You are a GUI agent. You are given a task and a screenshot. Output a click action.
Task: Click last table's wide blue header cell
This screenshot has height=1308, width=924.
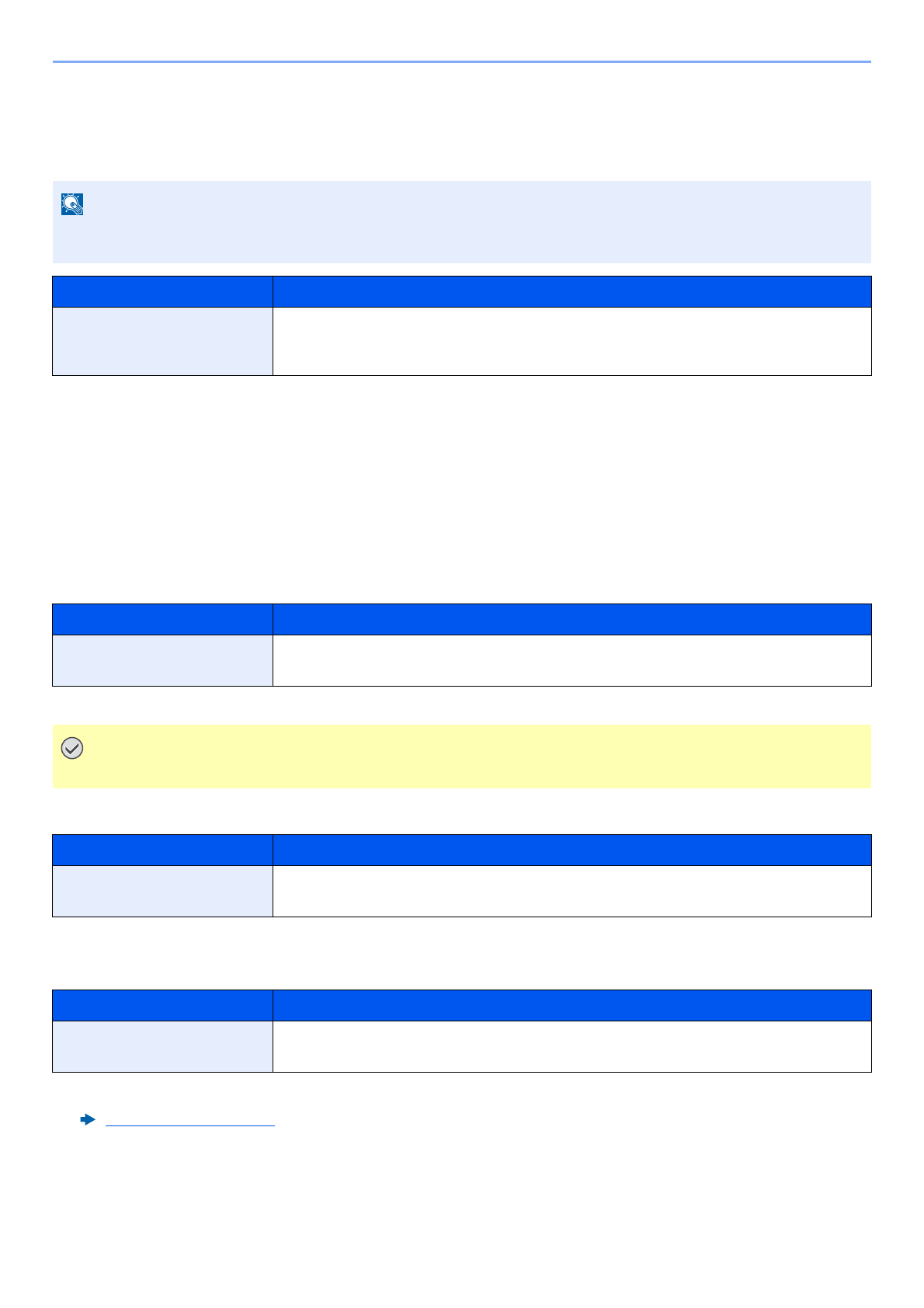click(572, 1006)
